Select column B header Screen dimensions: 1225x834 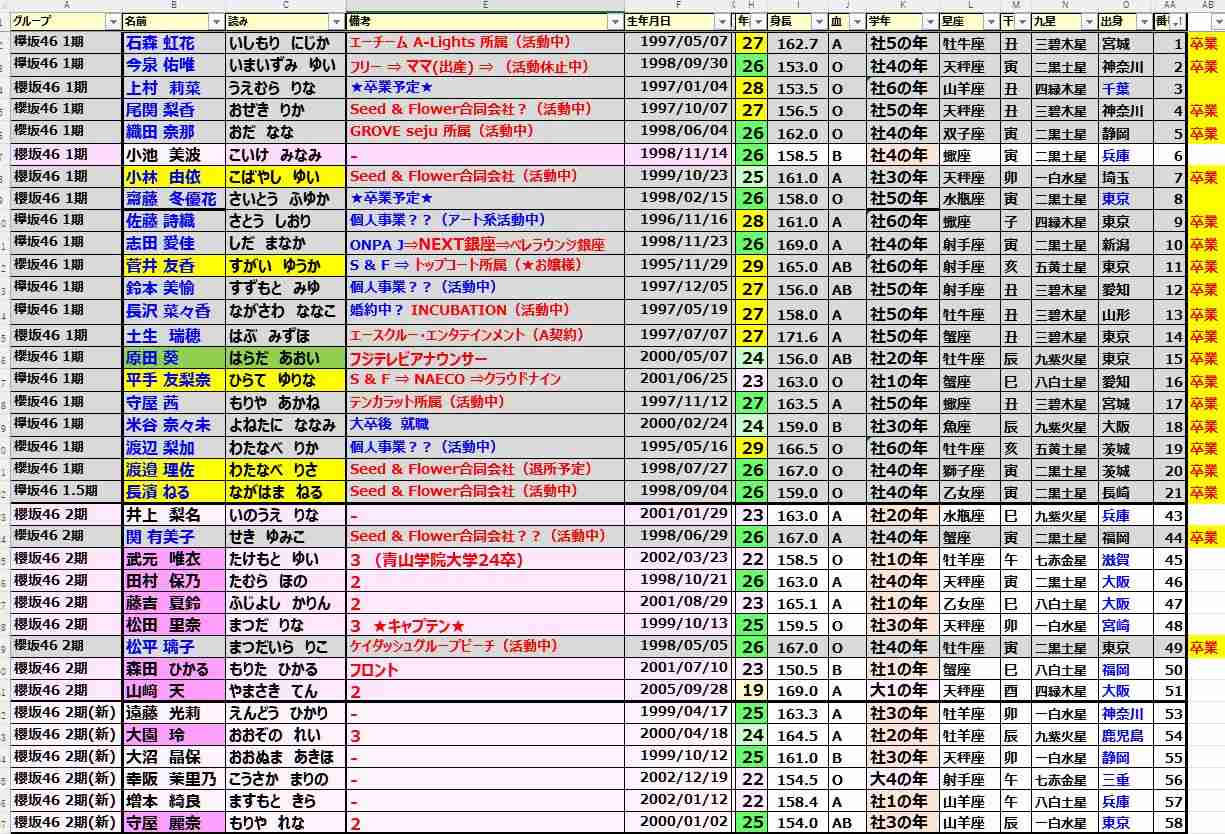click(174, 5)
